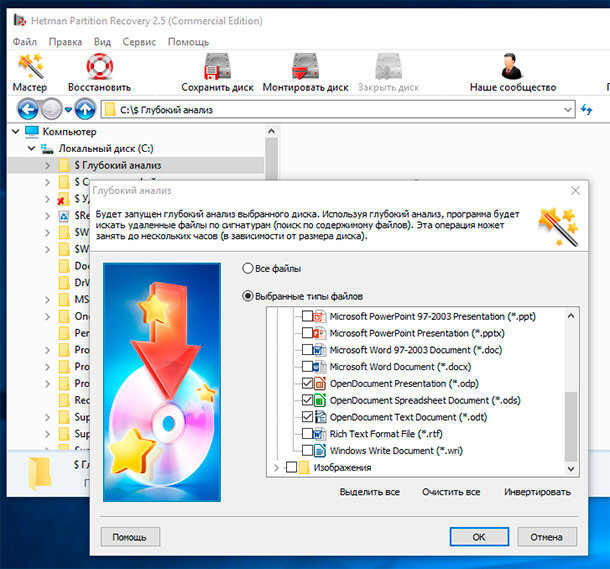Select the Выбранные типы файлов radio button
Viewport: 610px width, 569px height.
click(248, 296)
